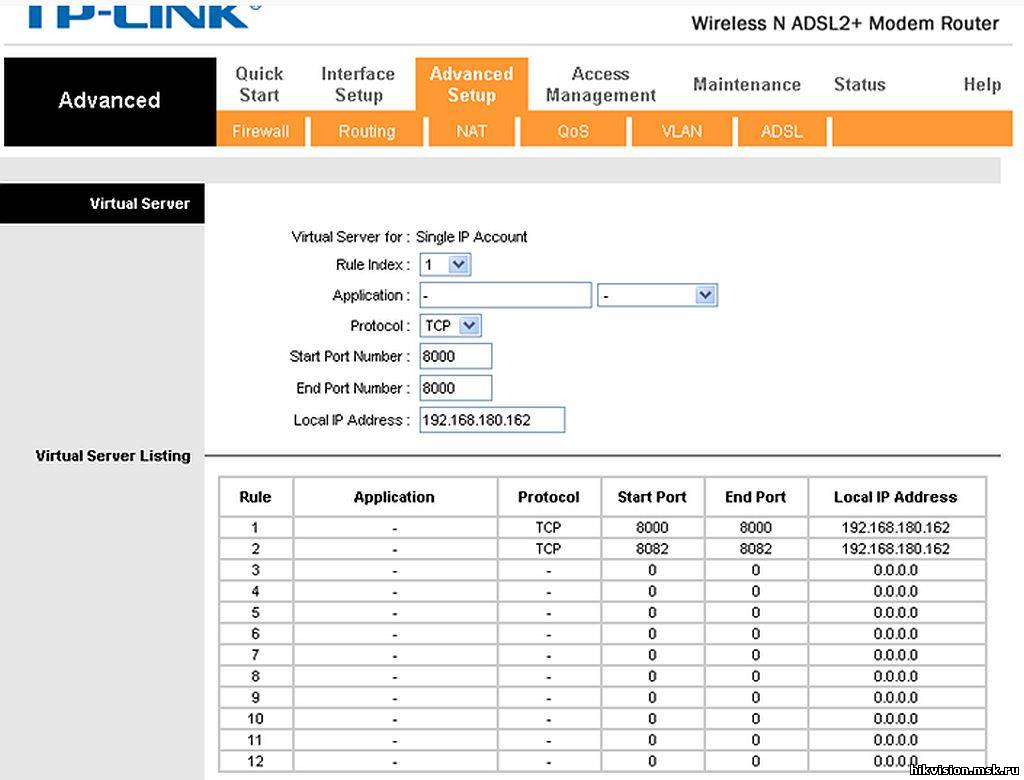The height and width of the screenshot is (780, 1024).
Task: Focus the Local IP Address field
Action: [492, 420]
